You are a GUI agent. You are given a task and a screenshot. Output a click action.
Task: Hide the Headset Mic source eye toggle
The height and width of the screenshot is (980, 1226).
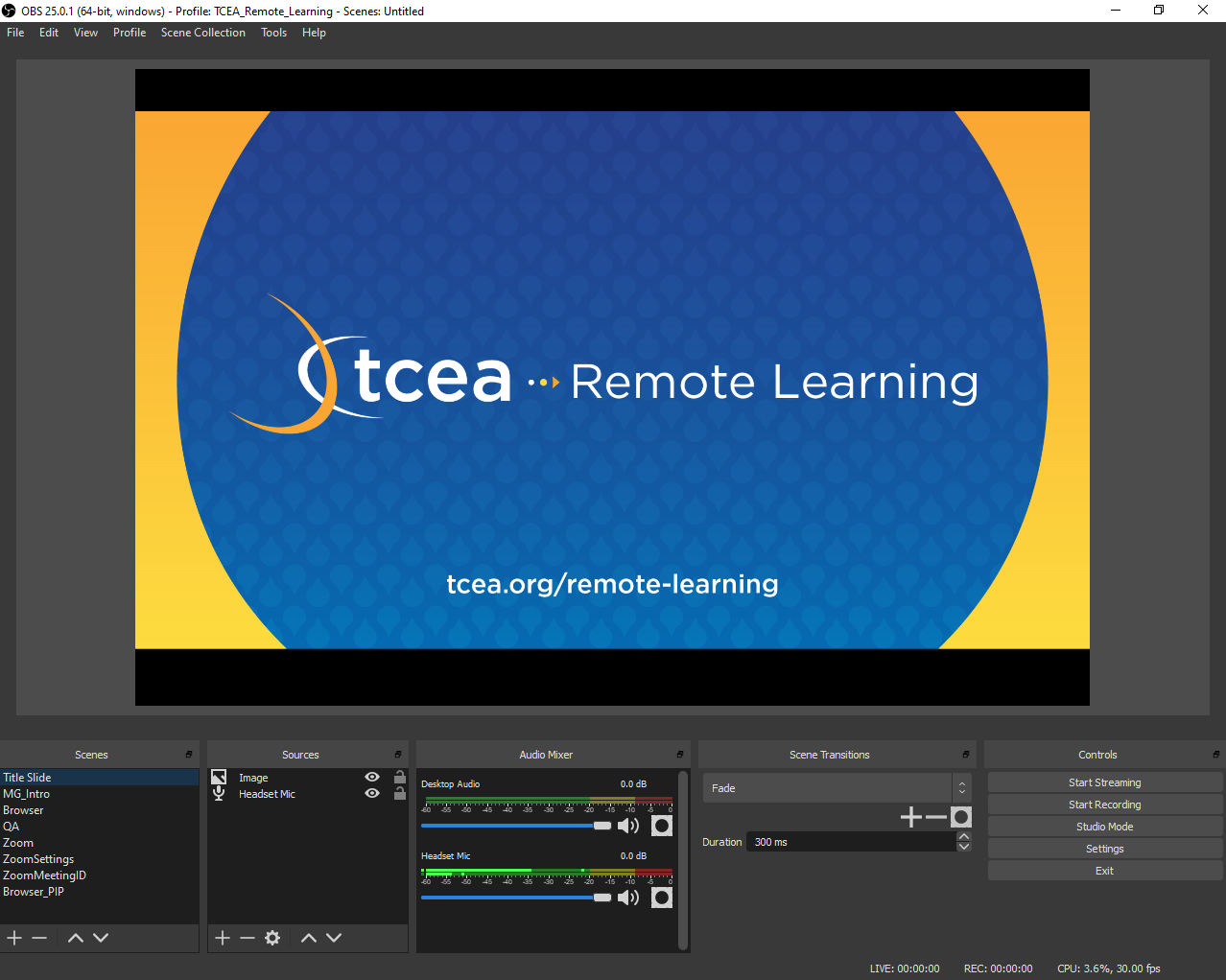372,793
